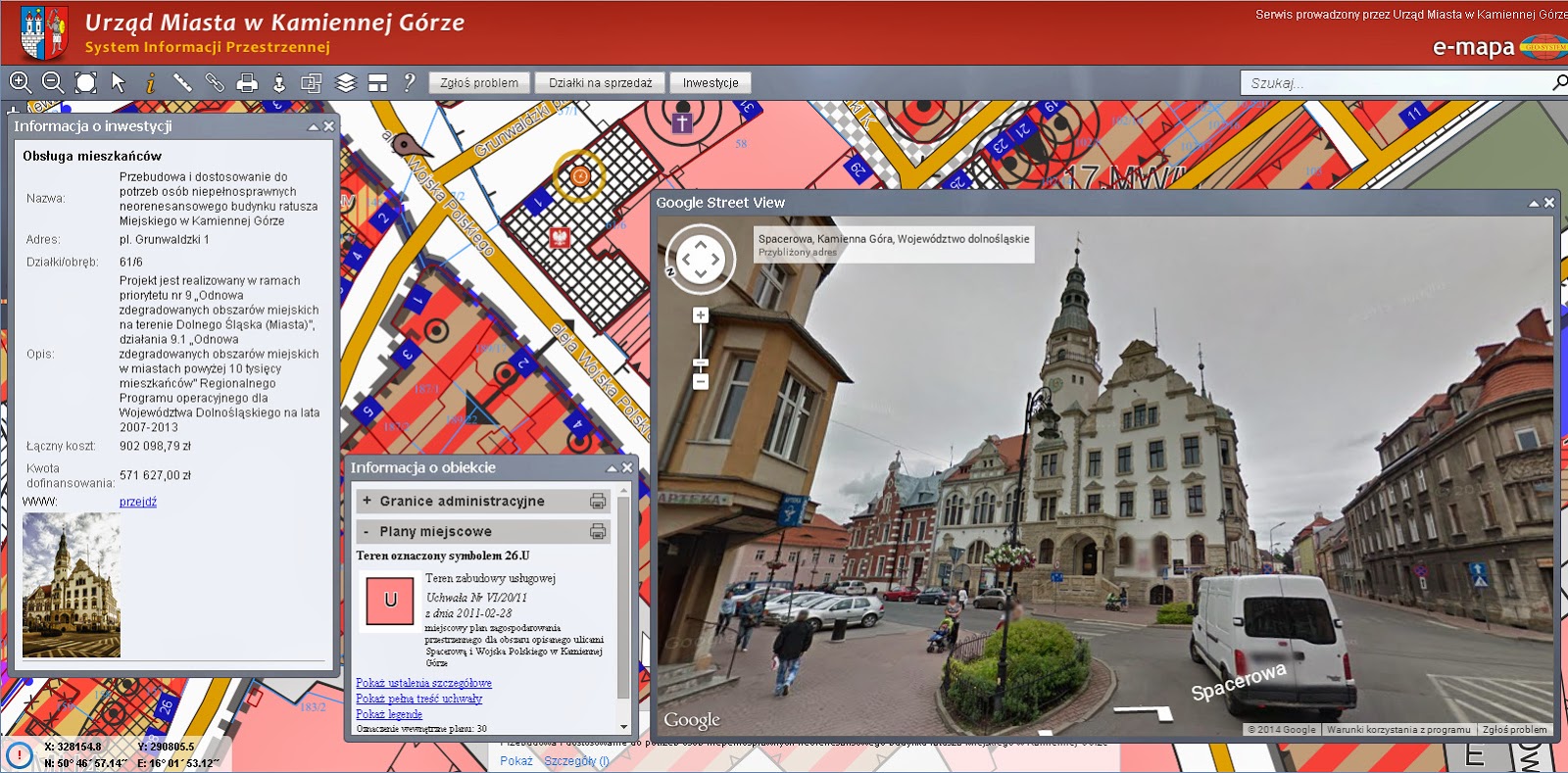
Task: Activate the orange info identify tool
Action: coord(150,83)
